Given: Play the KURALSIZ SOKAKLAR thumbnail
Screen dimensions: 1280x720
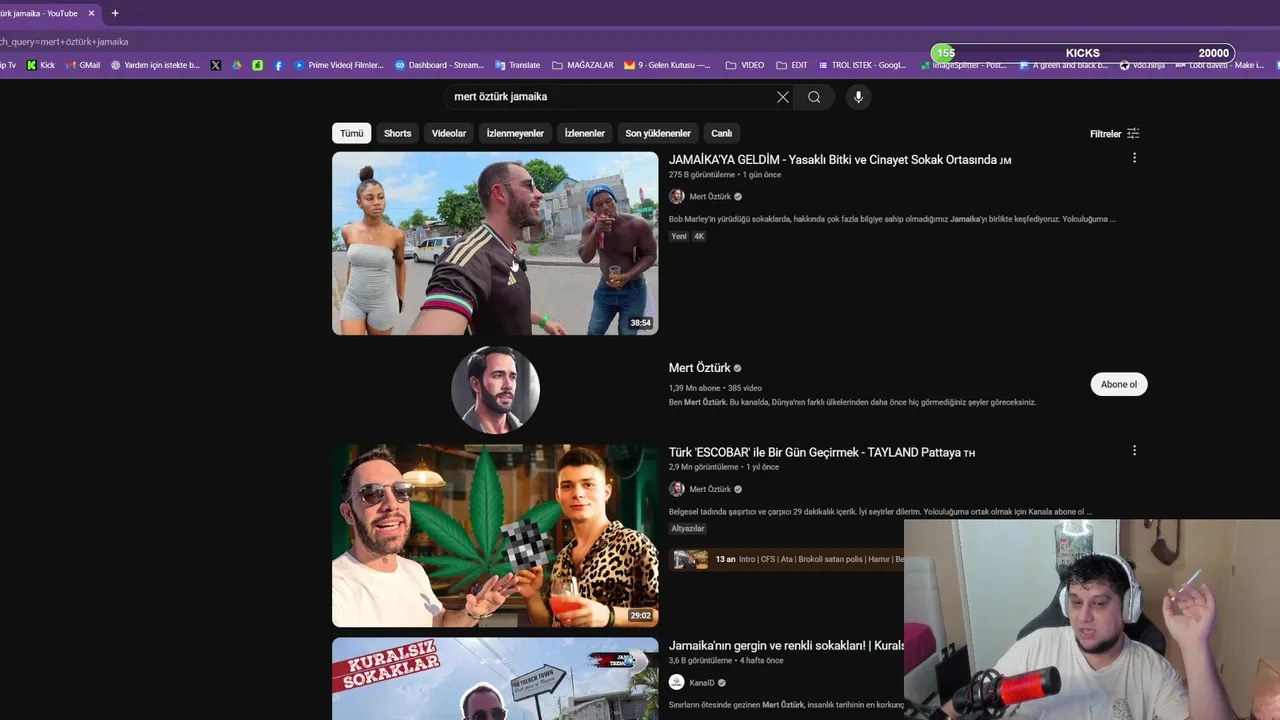Looking at the screenshot, I should (x=495, y=679).
